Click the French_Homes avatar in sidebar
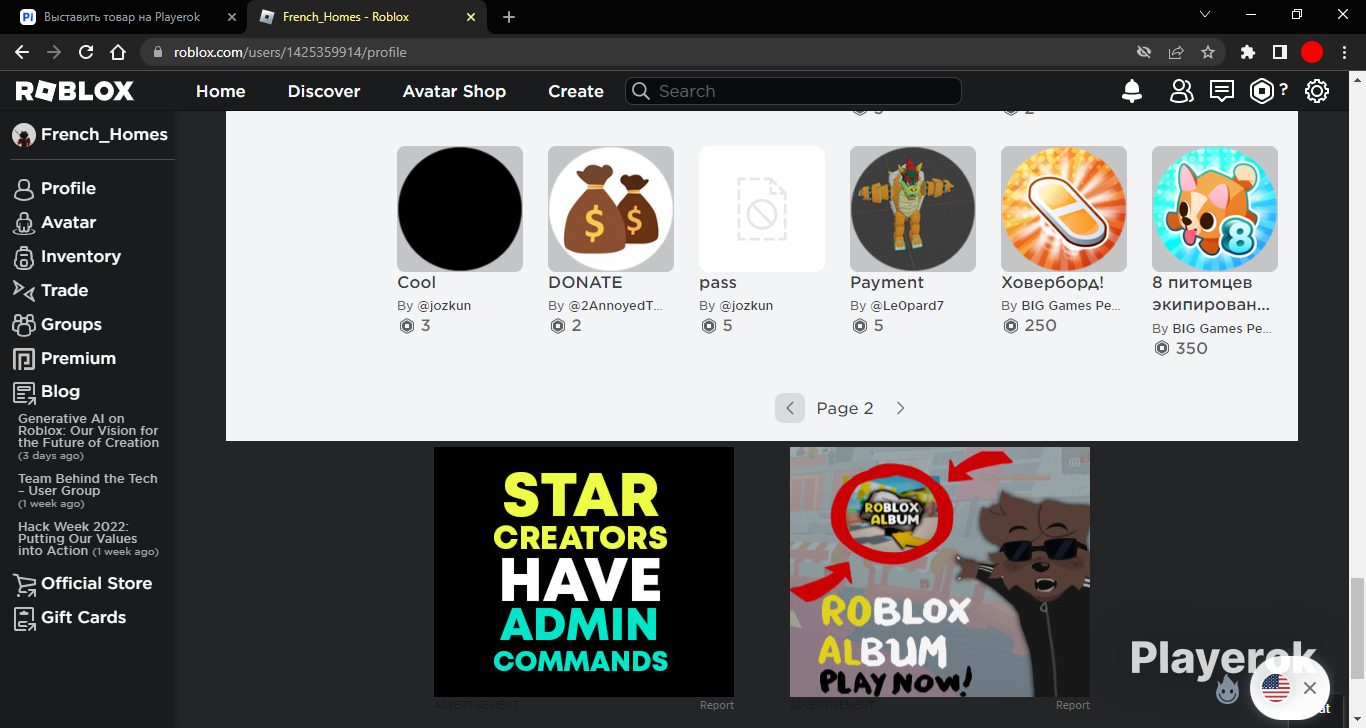The height and width of the screenshot is (728, 1366). [24, 135]
